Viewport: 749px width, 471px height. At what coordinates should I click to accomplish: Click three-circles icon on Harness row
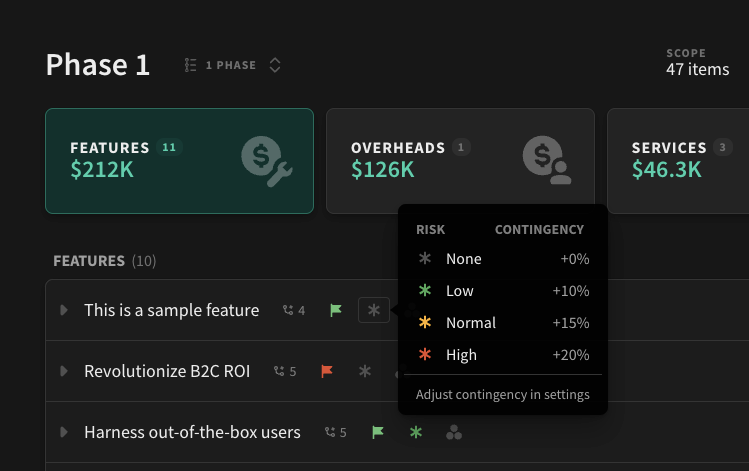coord(454,432)
